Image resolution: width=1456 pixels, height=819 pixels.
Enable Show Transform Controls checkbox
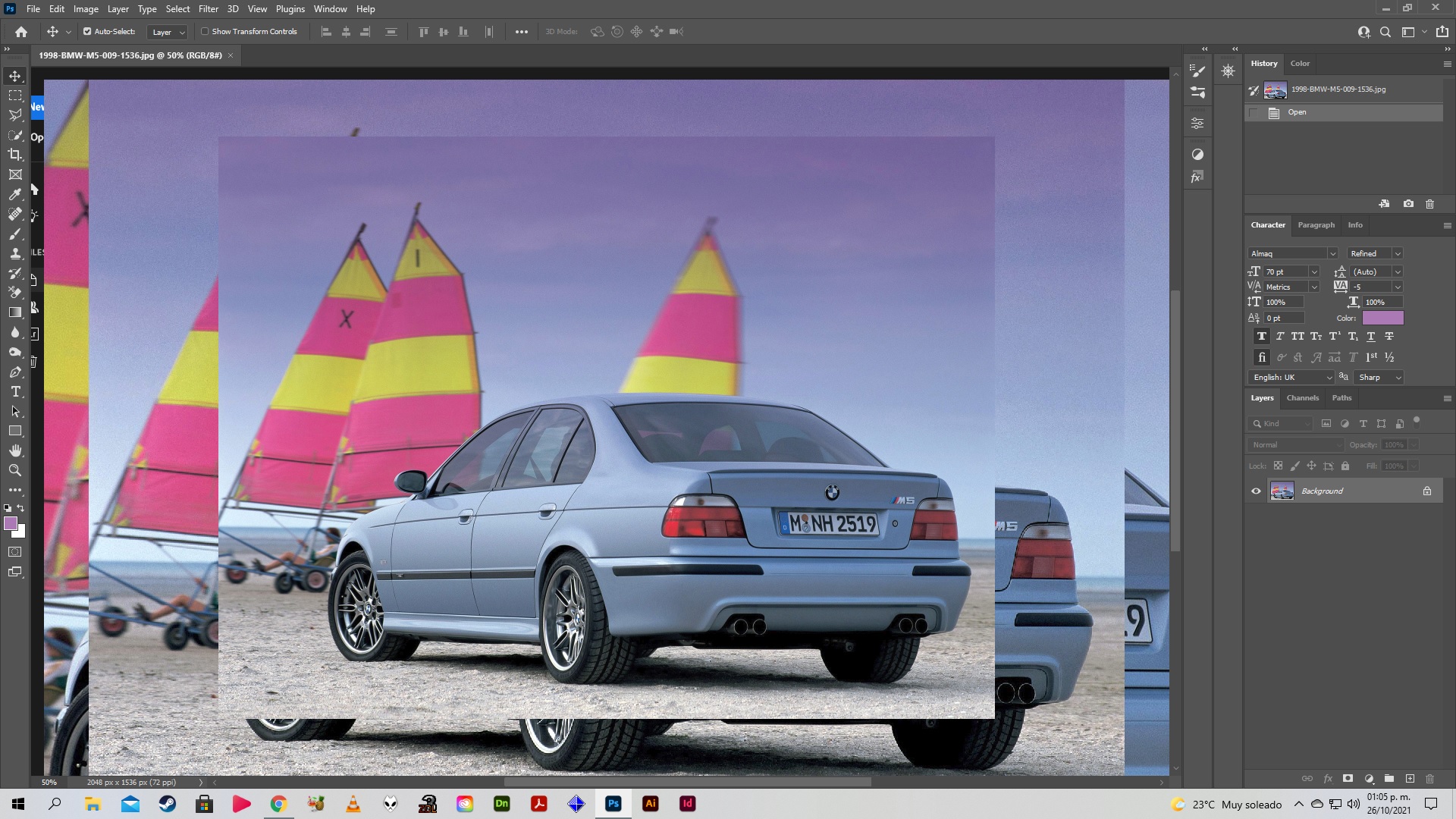tap(205, 32)
